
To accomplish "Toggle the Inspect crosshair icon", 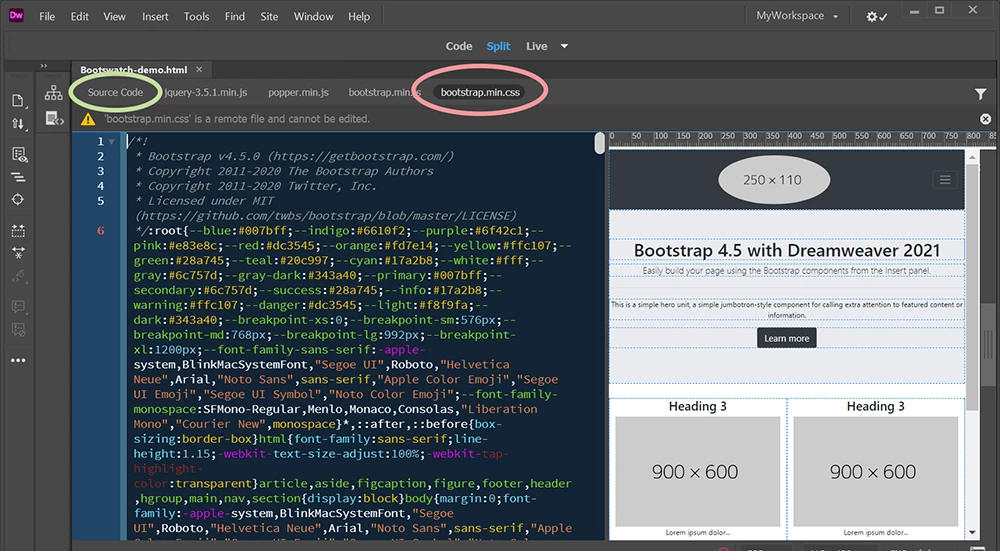I will click(18, 200).
